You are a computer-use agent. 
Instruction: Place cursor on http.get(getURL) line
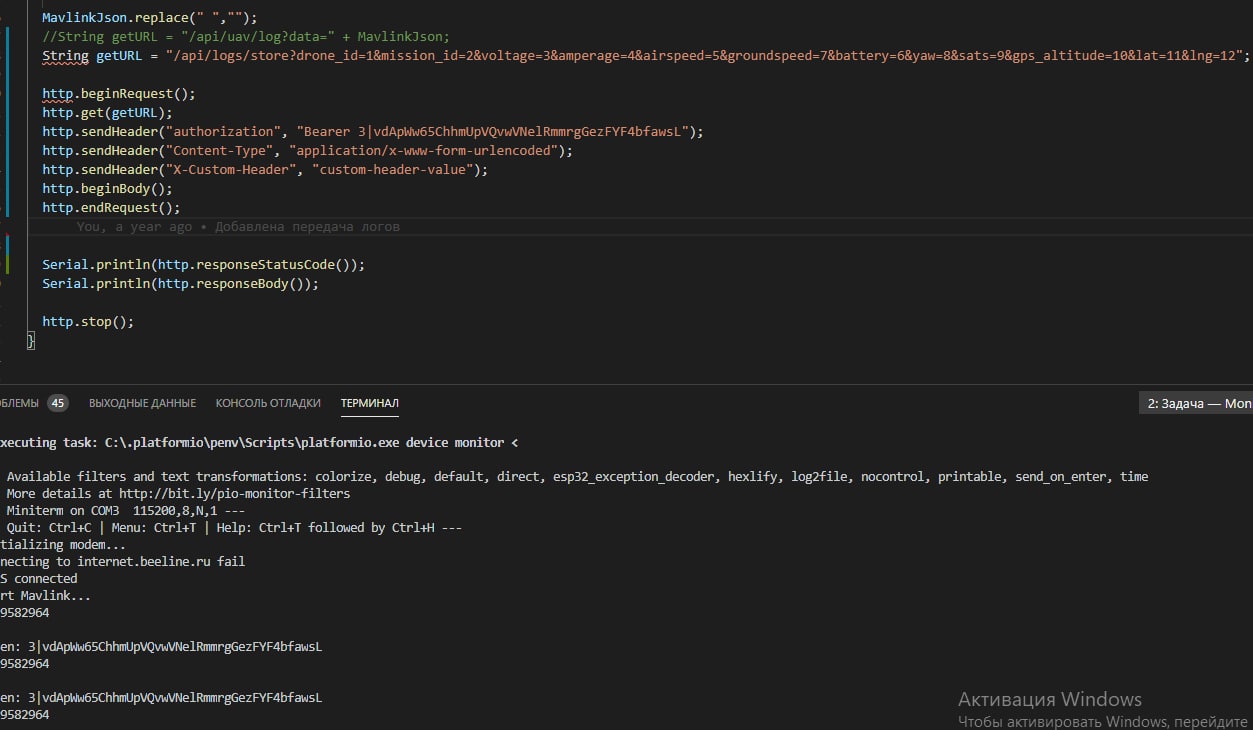[107, 112]
